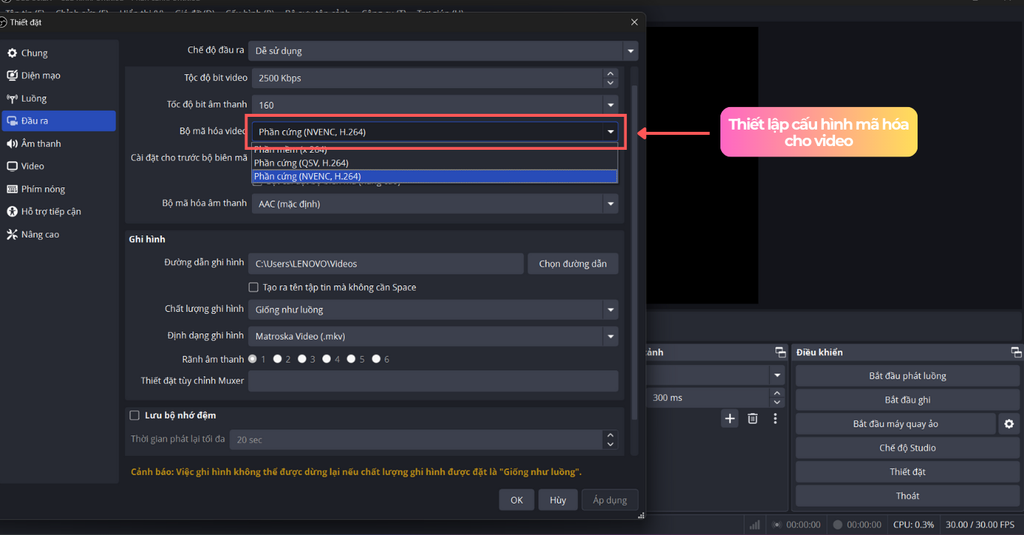Click Bắt đầu phát luồng in main window
This screenshot has height=535, width=1024.
pos(907,376)
